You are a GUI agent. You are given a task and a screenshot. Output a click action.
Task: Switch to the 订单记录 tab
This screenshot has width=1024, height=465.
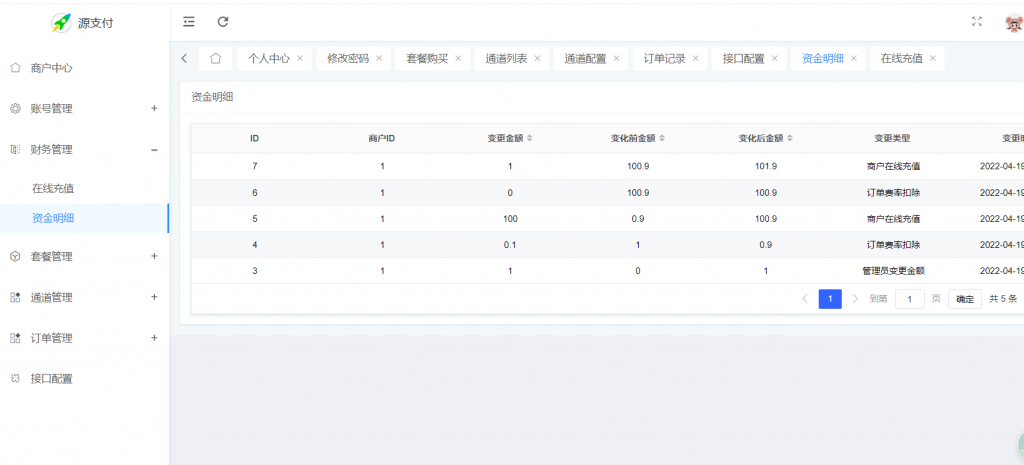coord(664,58)
